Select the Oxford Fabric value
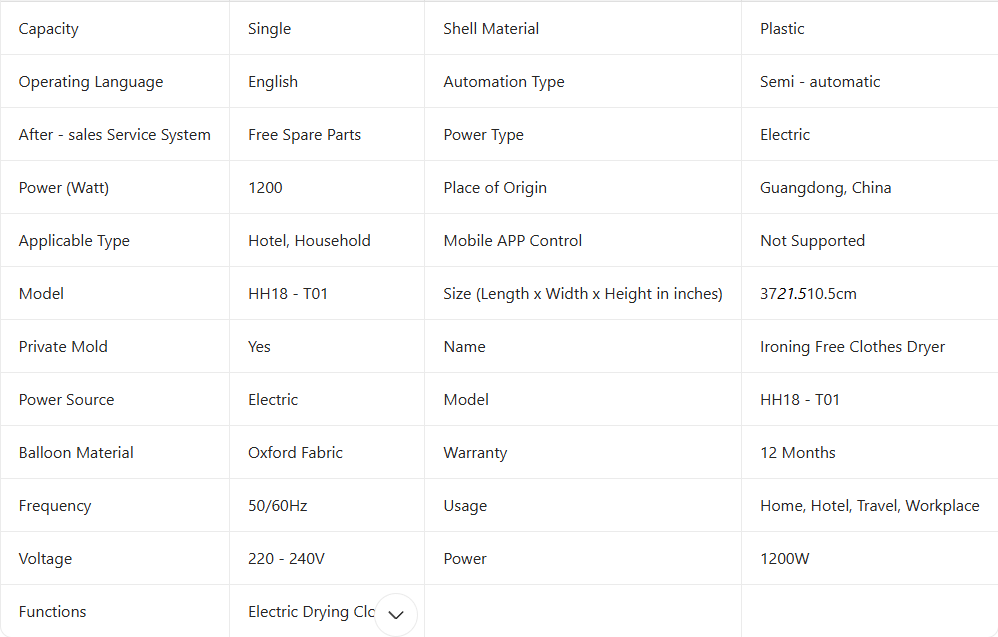998x637 pixels. (x=295, y=453)
